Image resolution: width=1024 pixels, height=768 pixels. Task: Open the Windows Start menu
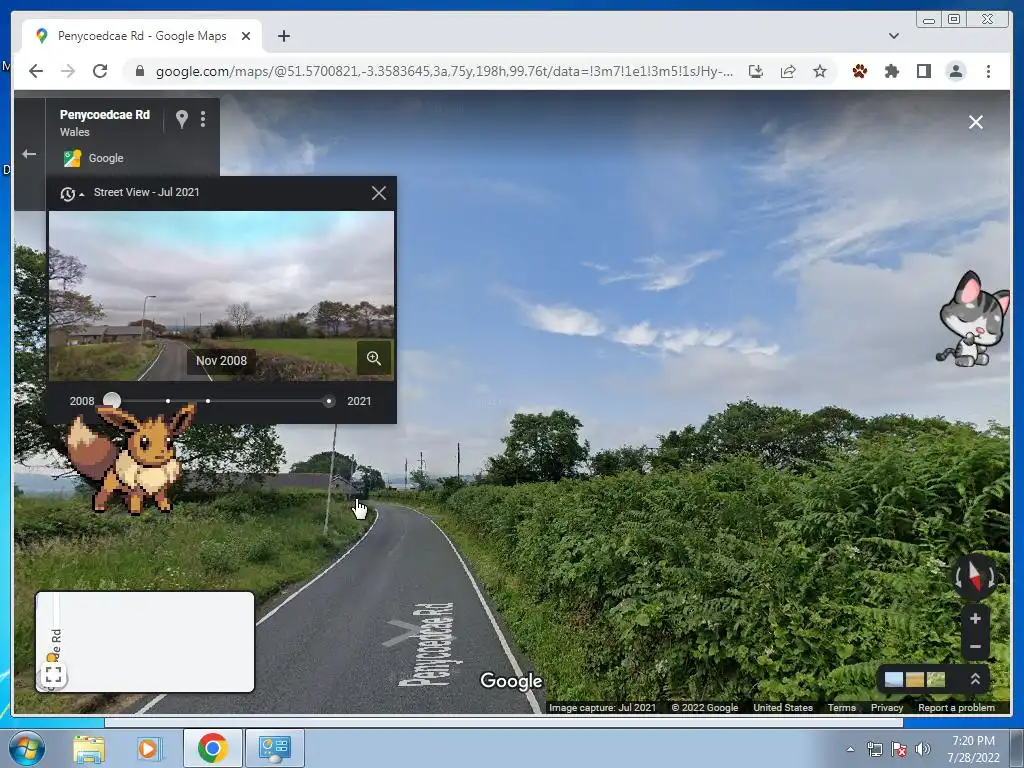tap(27, 748)
